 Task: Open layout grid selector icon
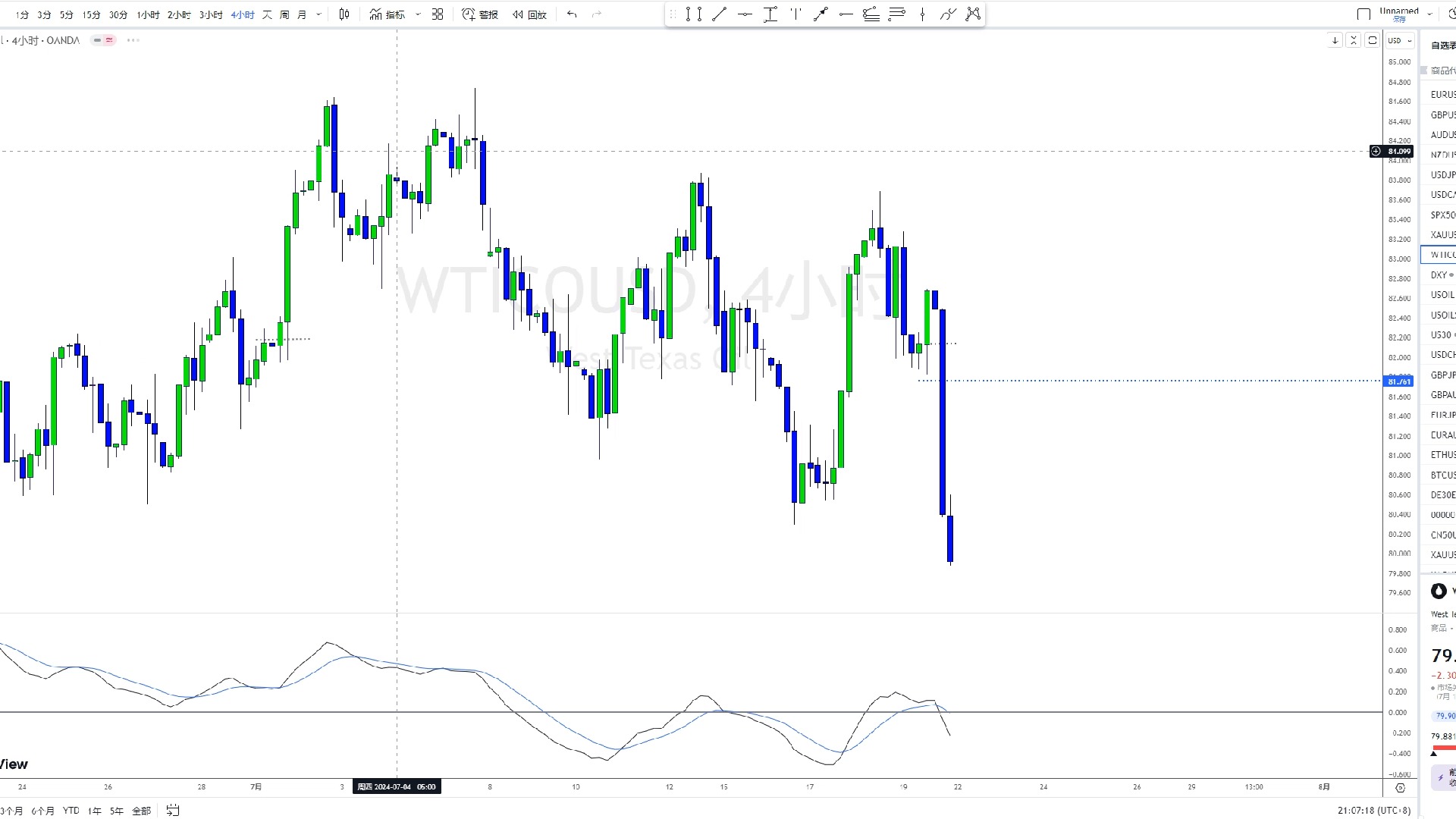click(438, 14)
